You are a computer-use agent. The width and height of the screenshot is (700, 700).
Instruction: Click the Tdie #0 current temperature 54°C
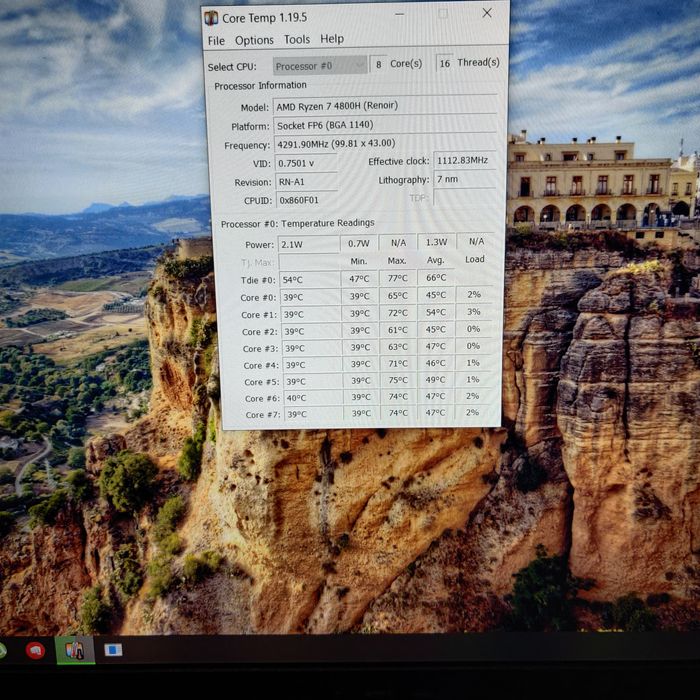310,280
